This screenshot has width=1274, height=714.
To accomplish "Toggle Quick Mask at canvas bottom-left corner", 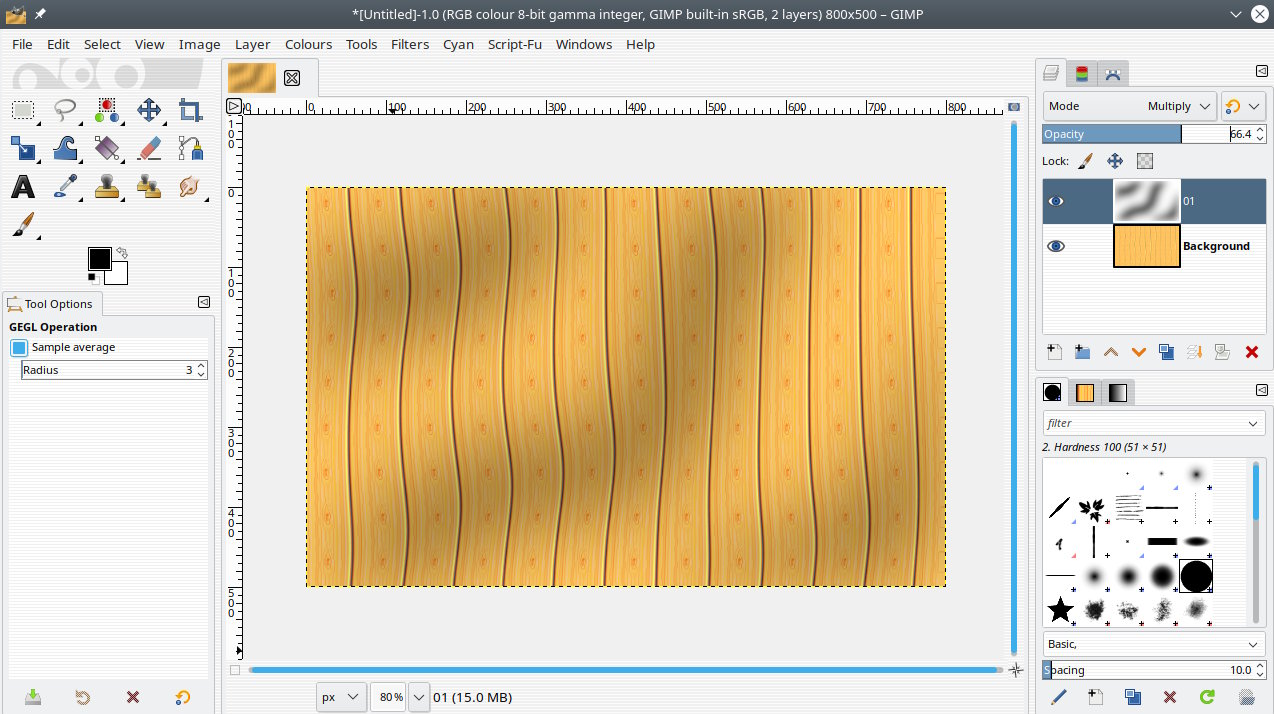I will click(235, 670).
